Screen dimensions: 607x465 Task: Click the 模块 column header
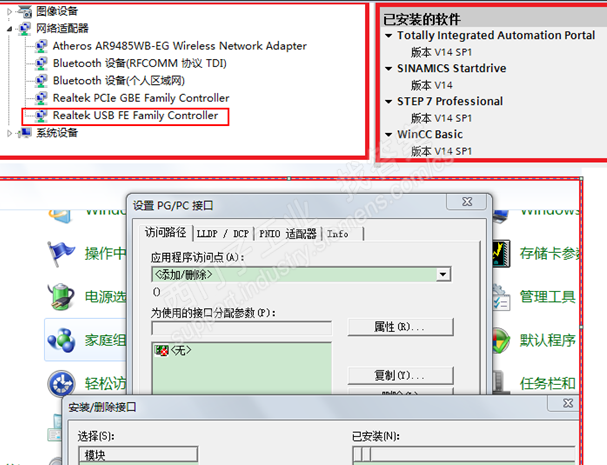tap(139, 455)
